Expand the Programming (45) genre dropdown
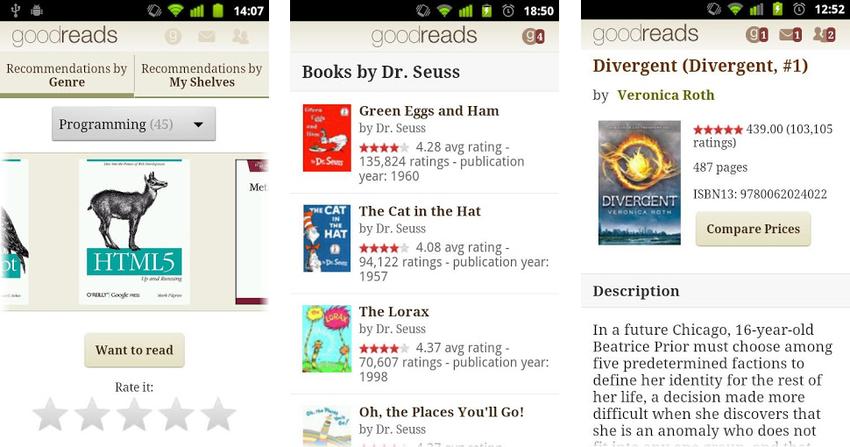The height and width of the screenshot is (447, 850). coord(133,124)
